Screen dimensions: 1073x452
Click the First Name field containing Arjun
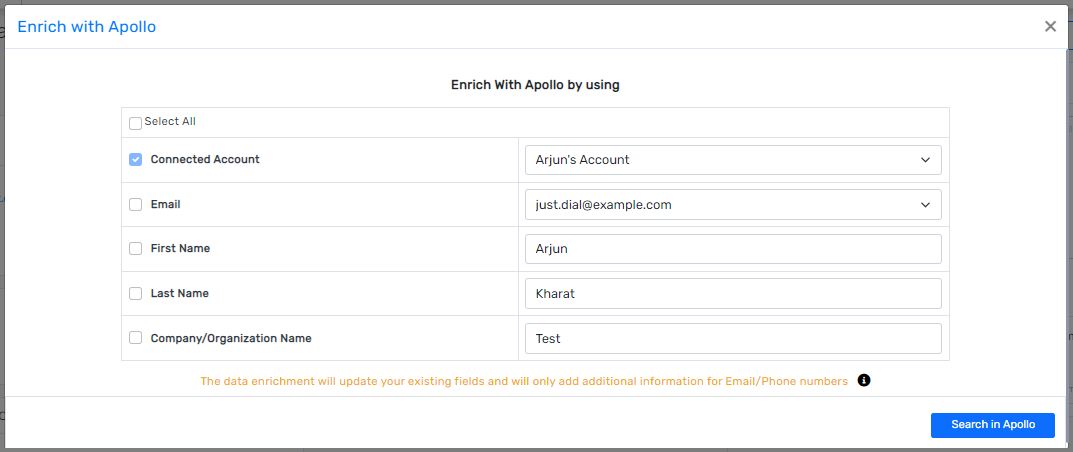[733, 249]
